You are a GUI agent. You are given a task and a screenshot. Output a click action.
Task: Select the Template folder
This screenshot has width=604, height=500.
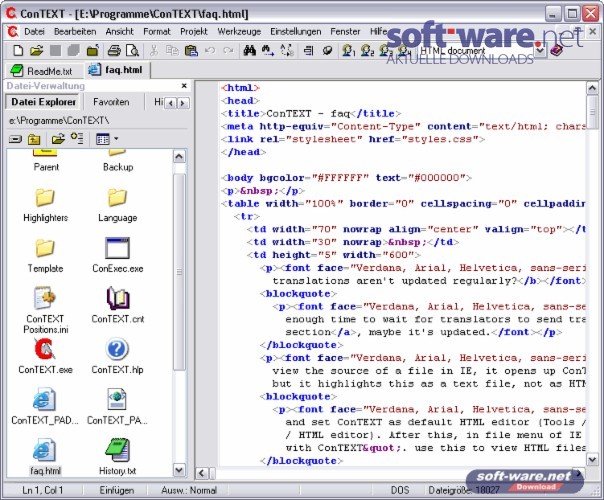pos(45,256)
